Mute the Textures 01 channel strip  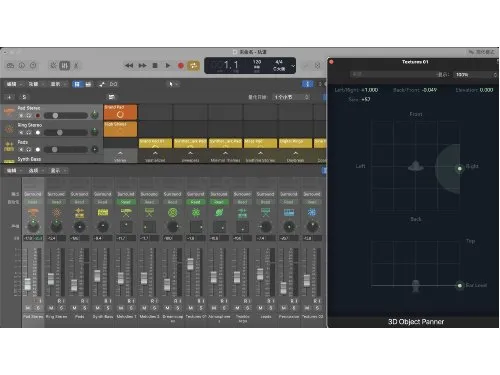tap(191, 308)
